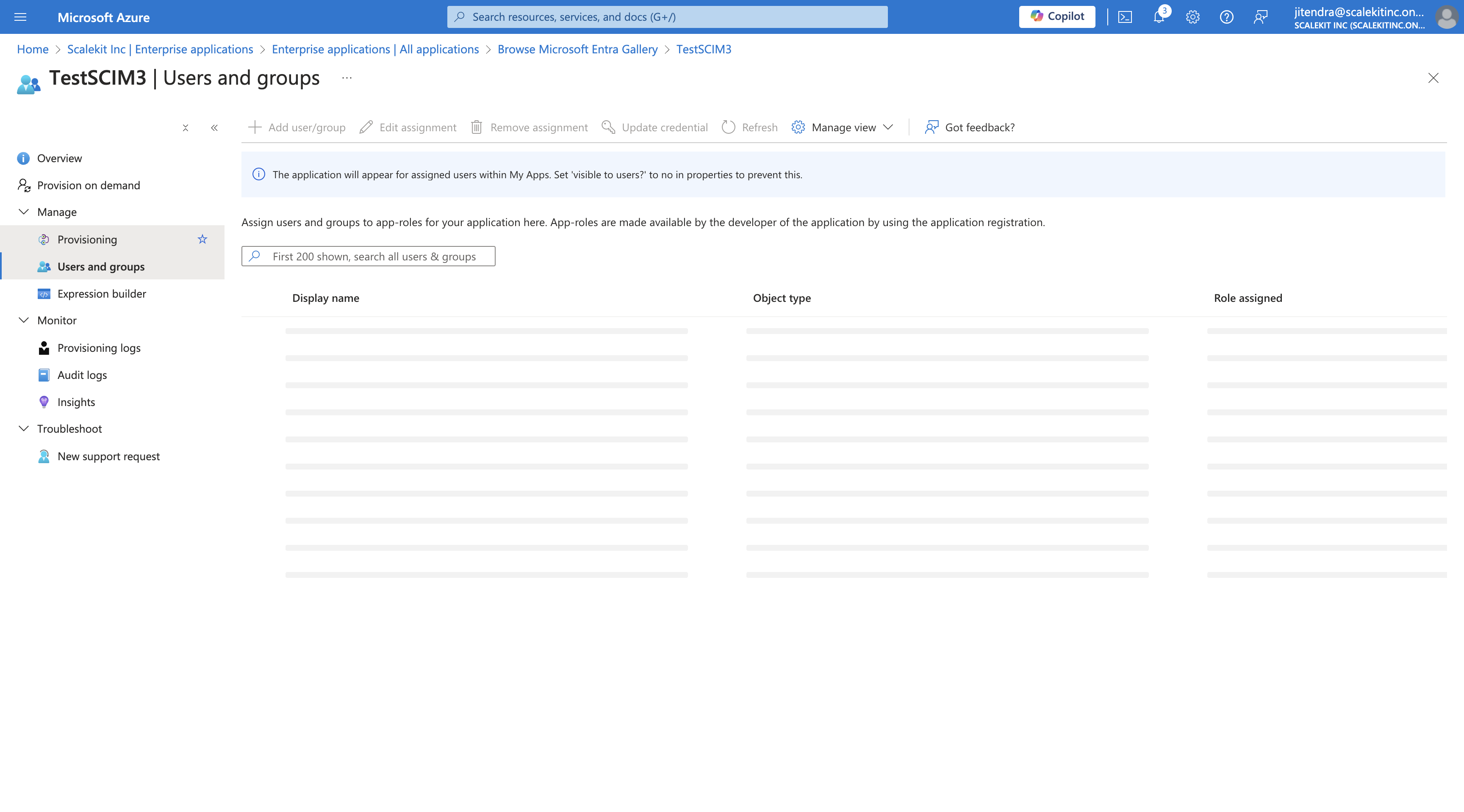Click Edit assignment pencil

click(408, 127)
